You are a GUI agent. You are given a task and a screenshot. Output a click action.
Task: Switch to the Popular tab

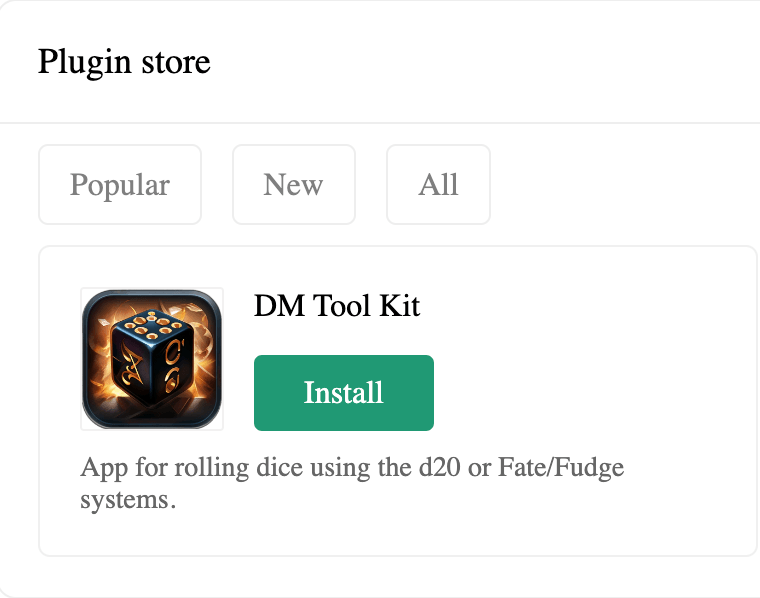[120, 185]
